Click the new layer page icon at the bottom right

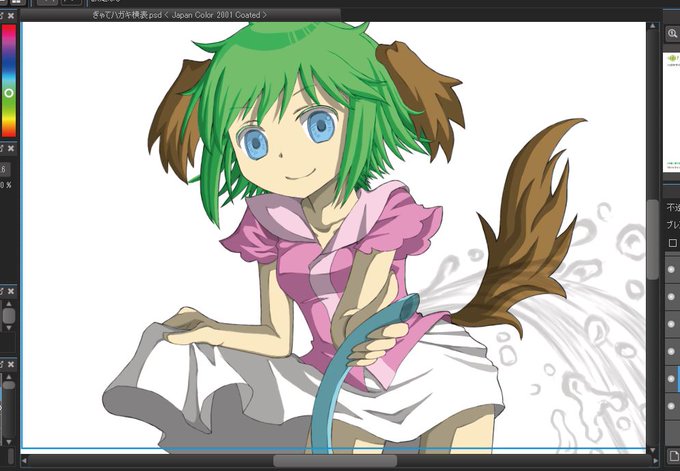(673, 456)
